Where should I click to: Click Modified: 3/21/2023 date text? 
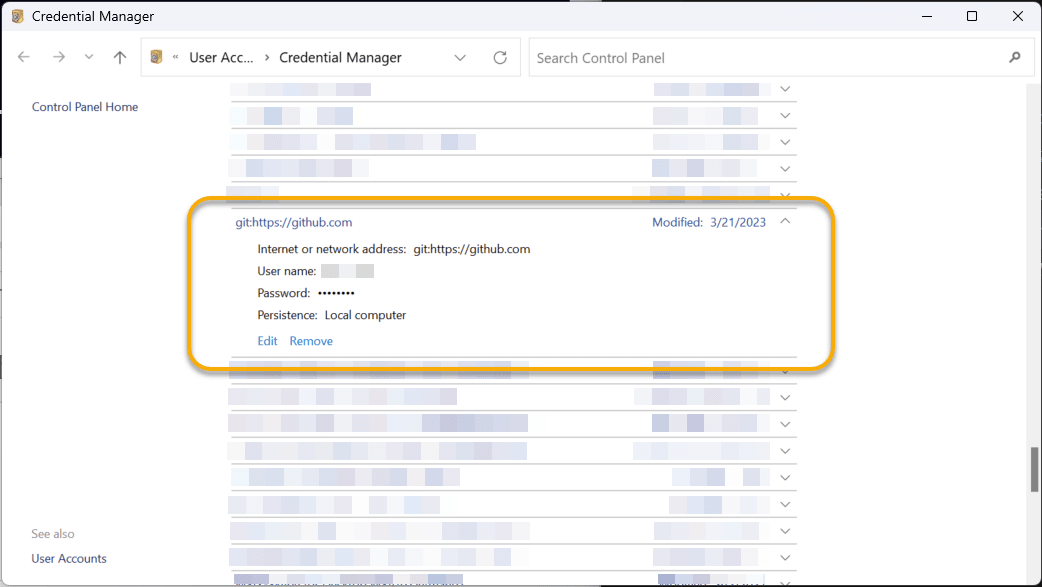pyautogui.click(x=709, y=223)
